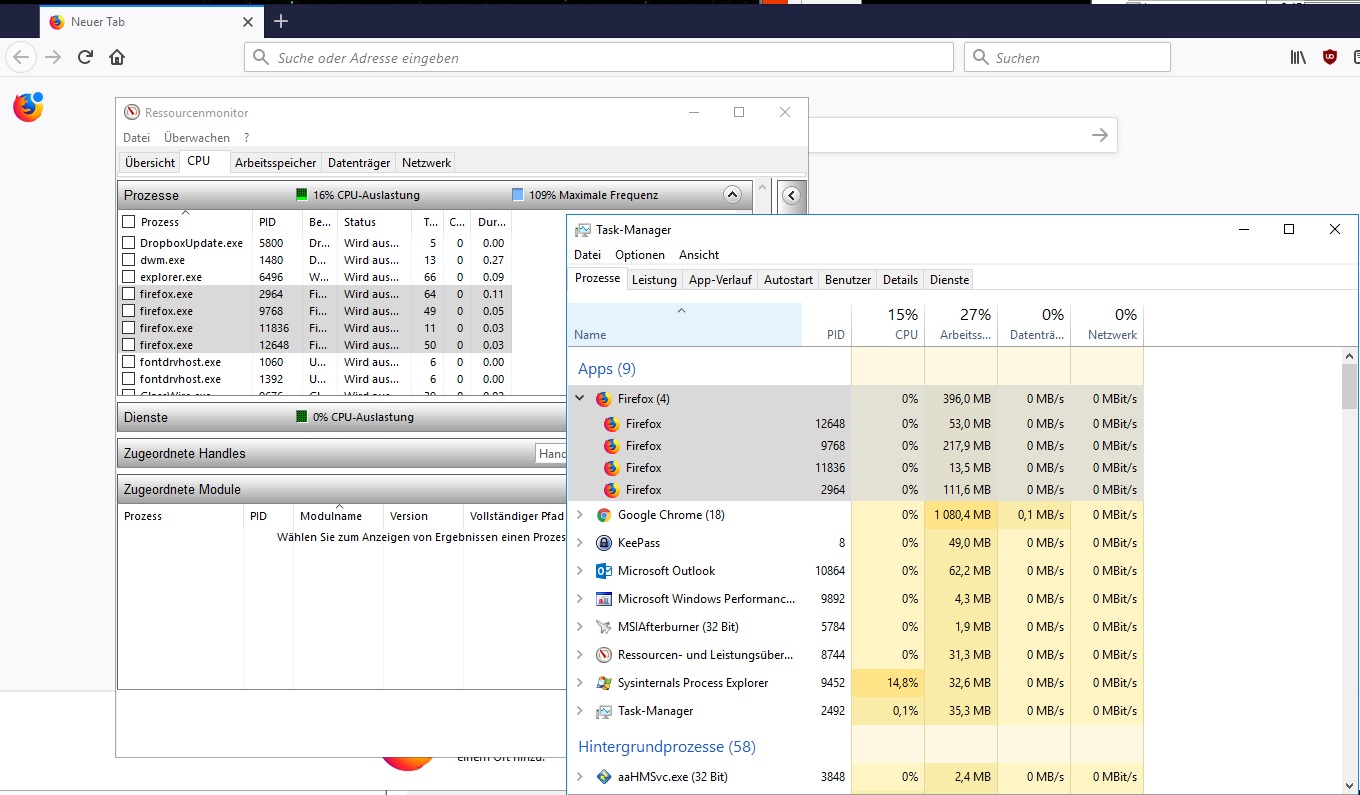
Task: Check firefox.exe PID 2964 checkbox
Action: [x=128, y=294]
